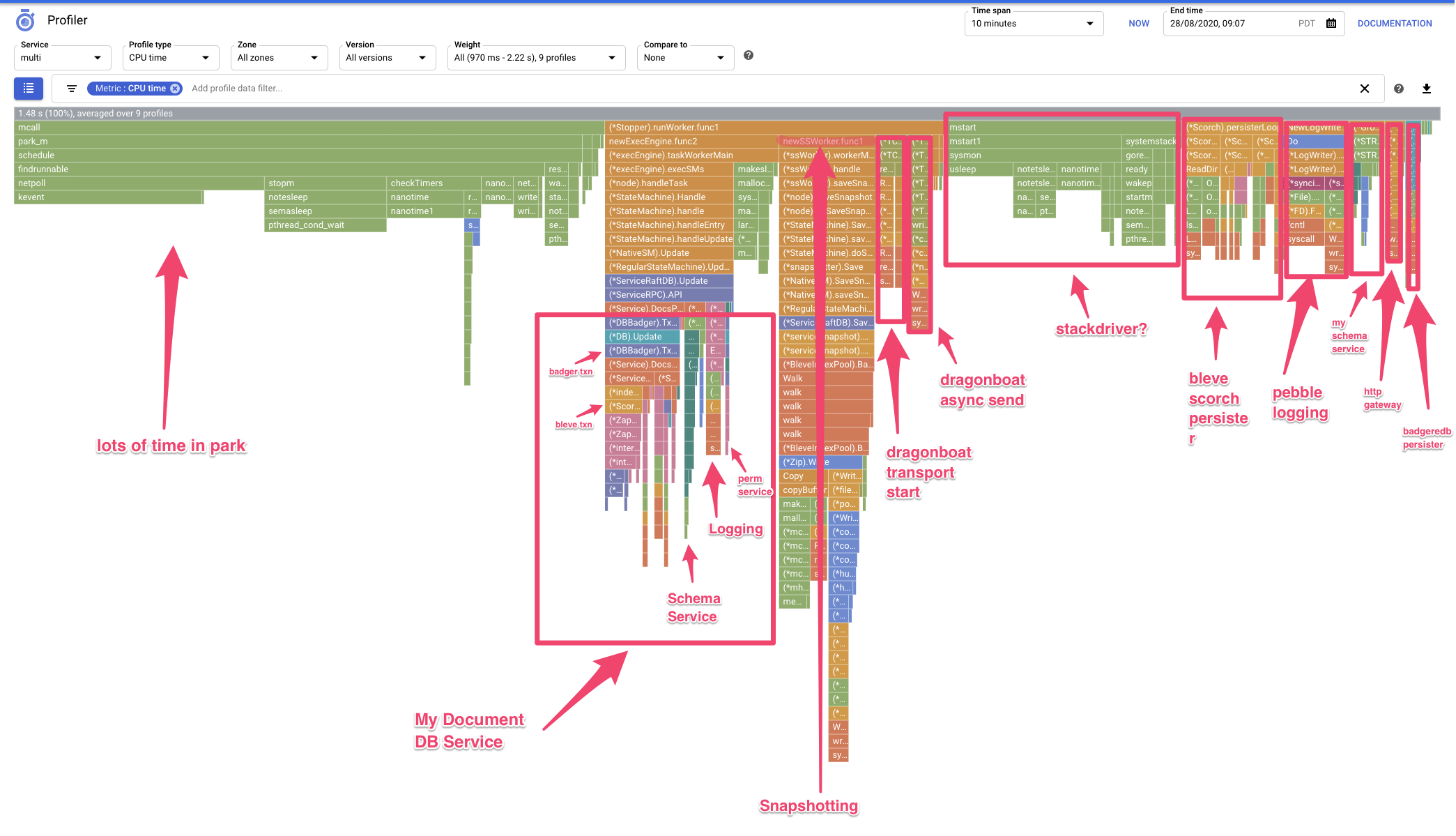Remove the Metric: CPU time chip
This screenshot has height=836, width=1456.
click(175, 88)
